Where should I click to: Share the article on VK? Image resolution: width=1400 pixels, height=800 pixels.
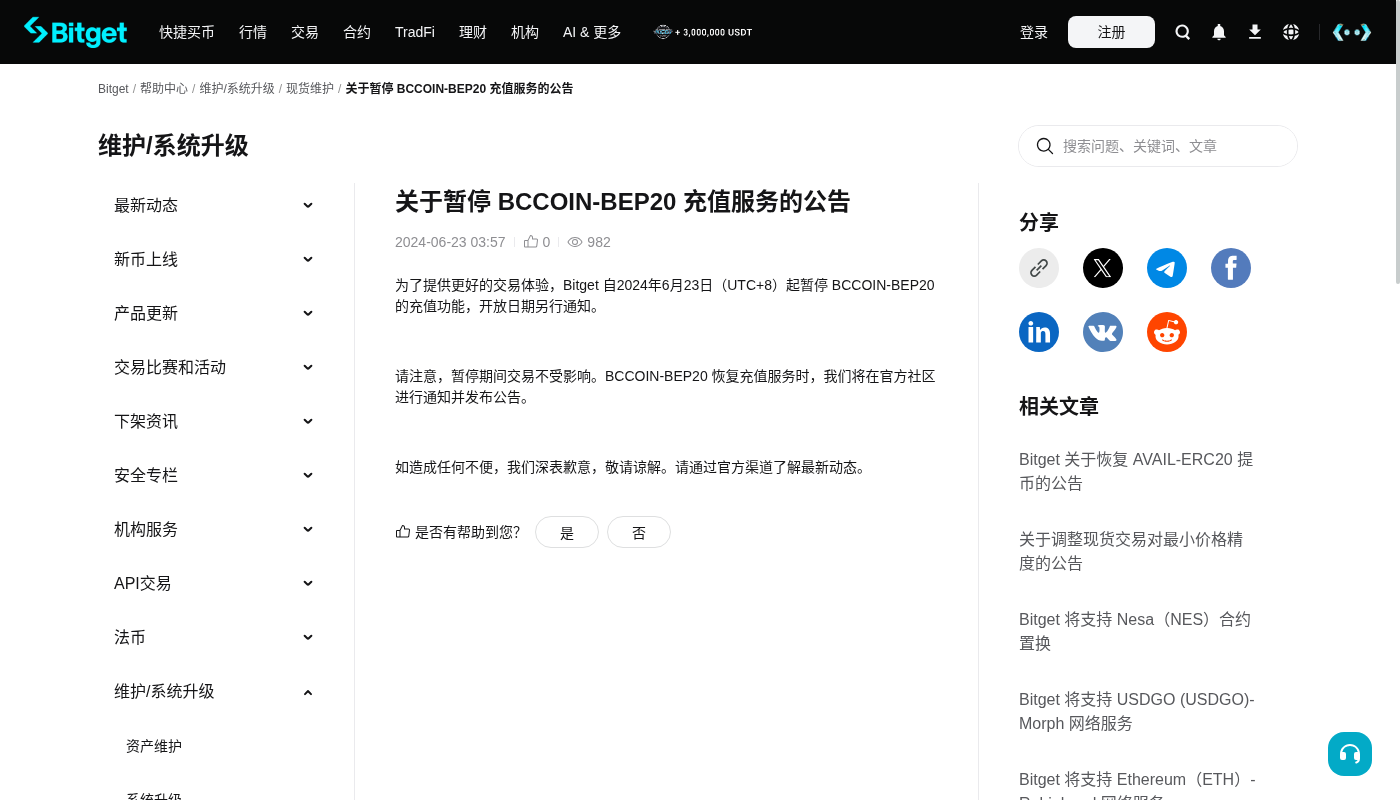coord(1103,332)
